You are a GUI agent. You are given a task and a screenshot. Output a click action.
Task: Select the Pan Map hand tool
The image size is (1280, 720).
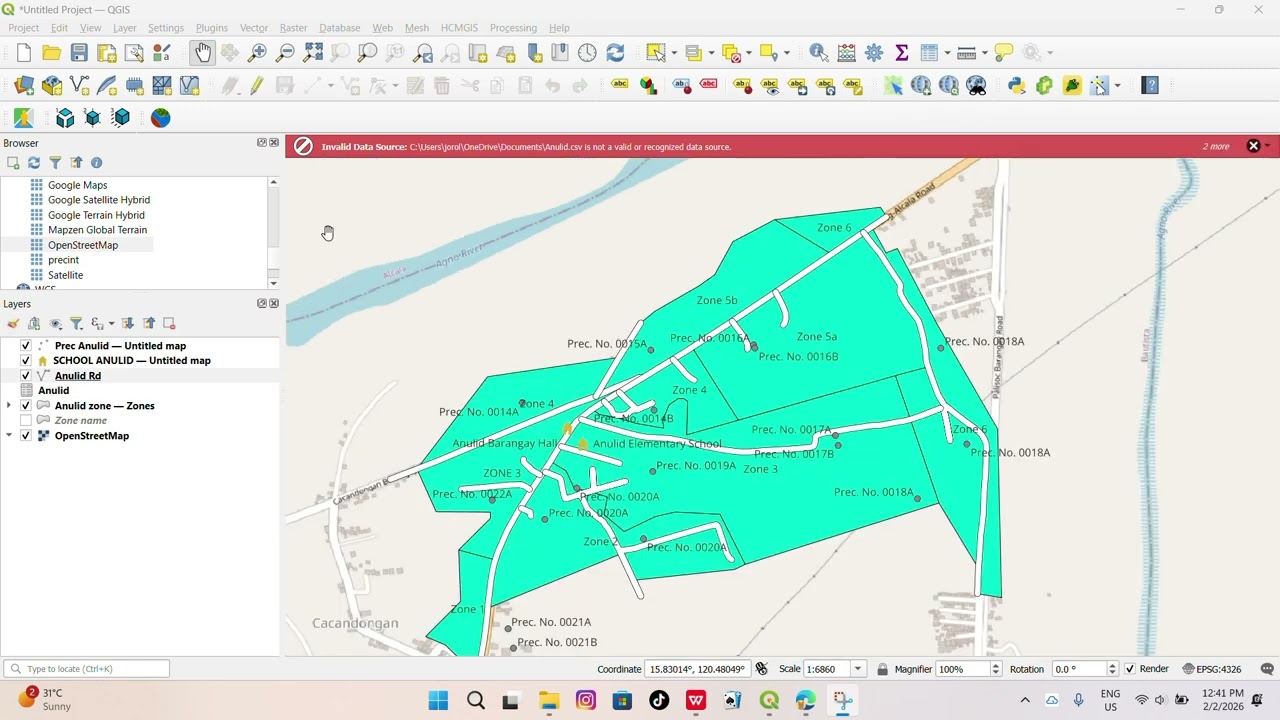click(203, 53)
